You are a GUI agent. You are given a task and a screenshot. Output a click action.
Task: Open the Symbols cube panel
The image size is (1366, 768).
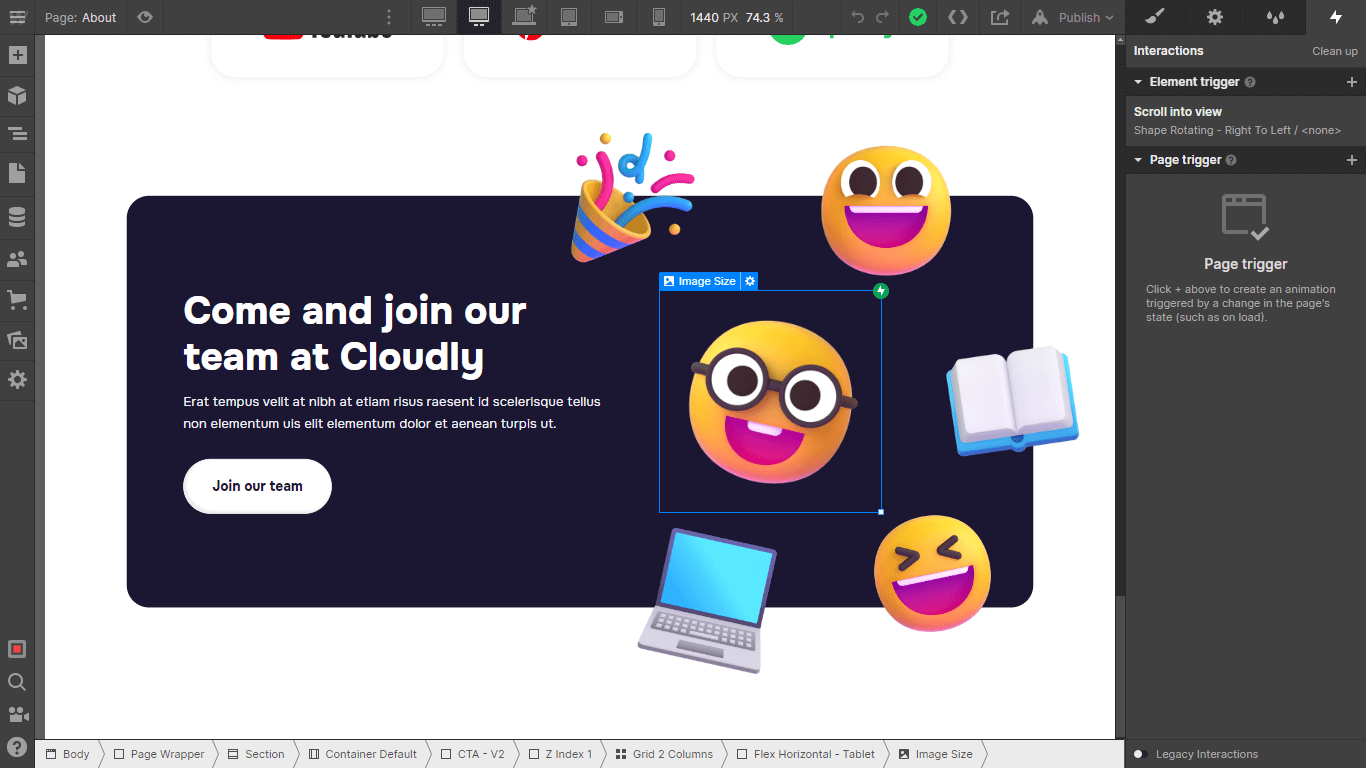click(17, 95)
